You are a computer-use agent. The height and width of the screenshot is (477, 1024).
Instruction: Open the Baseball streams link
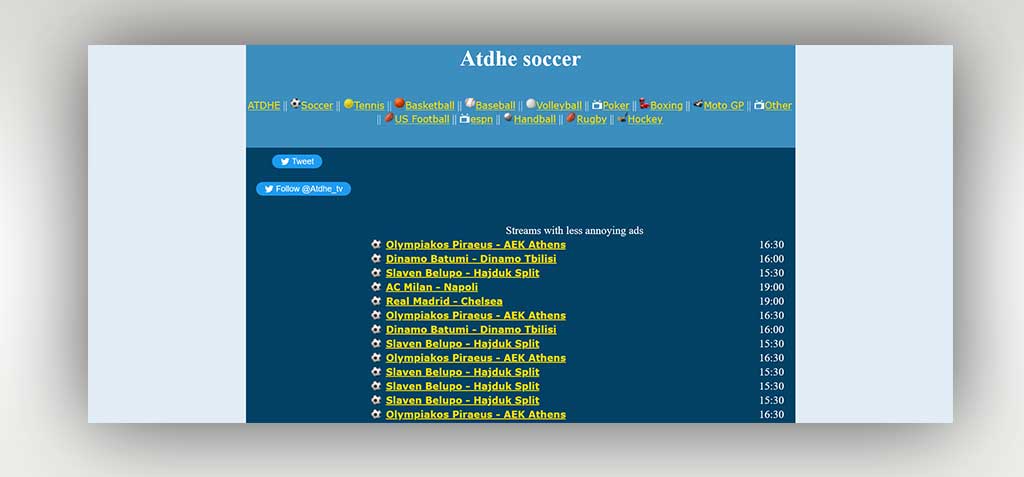click(495, 105)
